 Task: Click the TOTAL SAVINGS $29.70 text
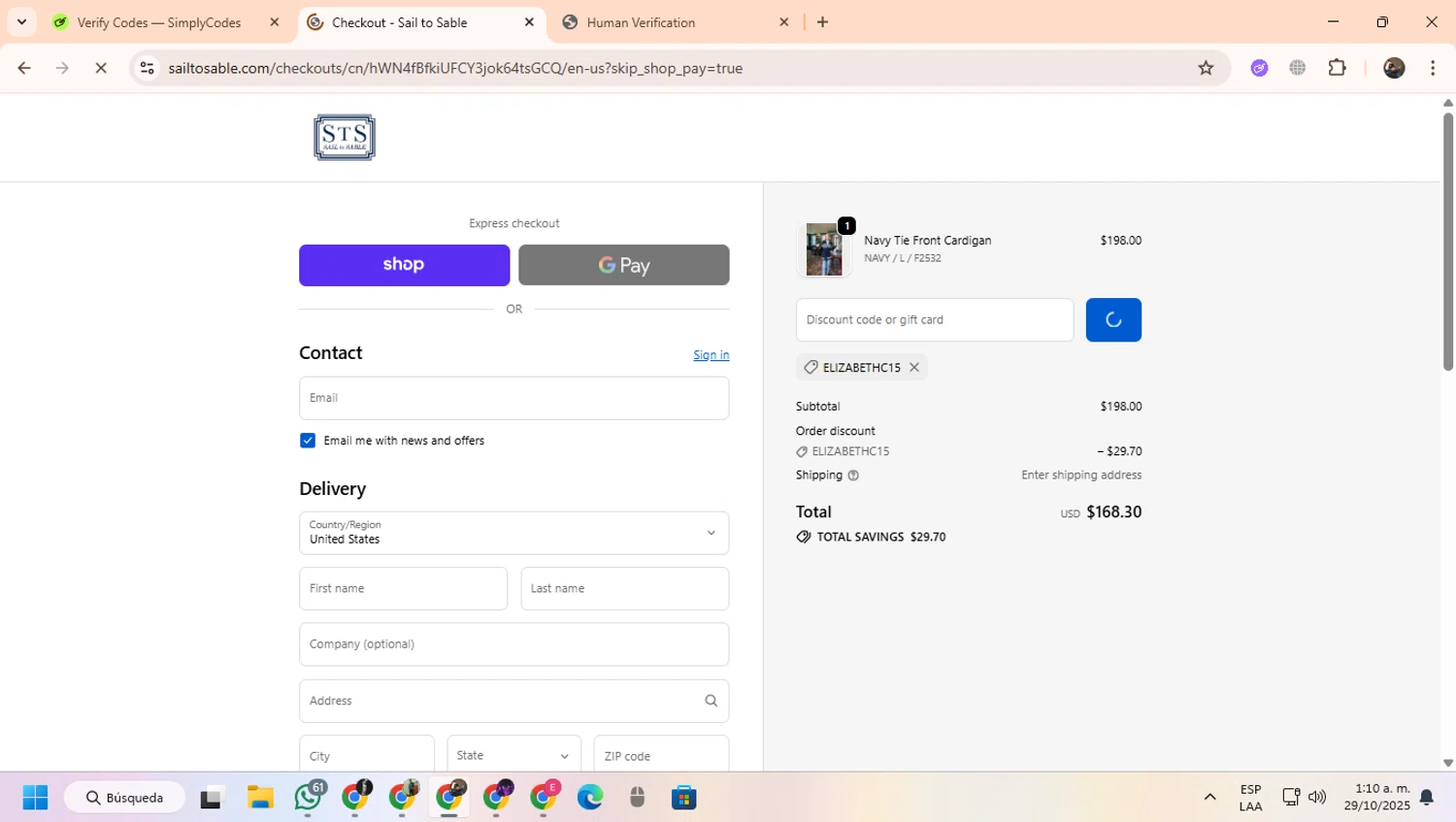click(881, 537)
